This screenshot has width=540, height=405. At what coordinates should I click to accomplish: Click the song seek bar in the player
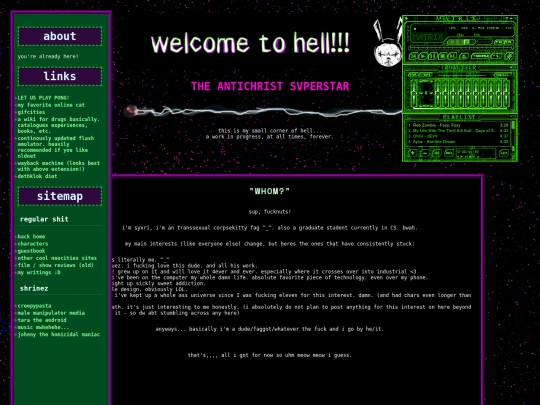click(461, 48)
